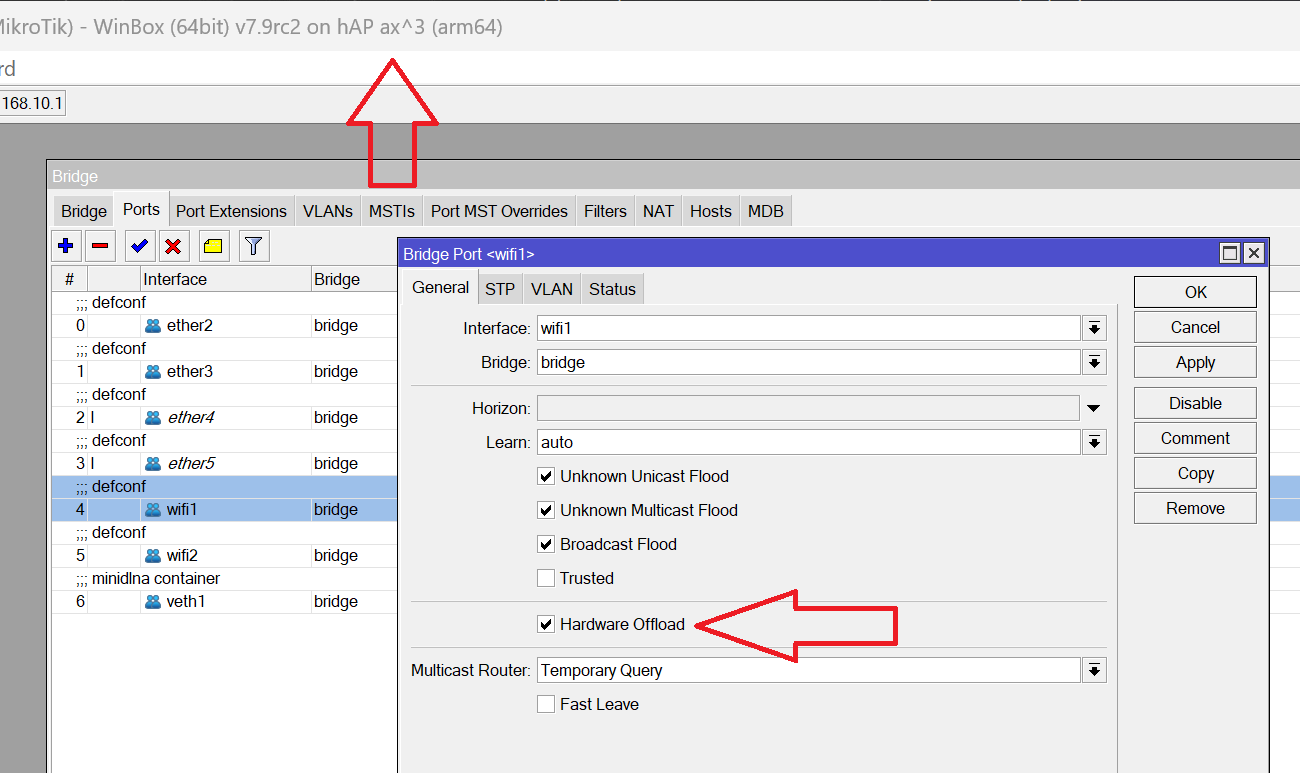Select the ether4 interface icon
This screenshot has height=773, width=1300.
(x=153, y=418)
